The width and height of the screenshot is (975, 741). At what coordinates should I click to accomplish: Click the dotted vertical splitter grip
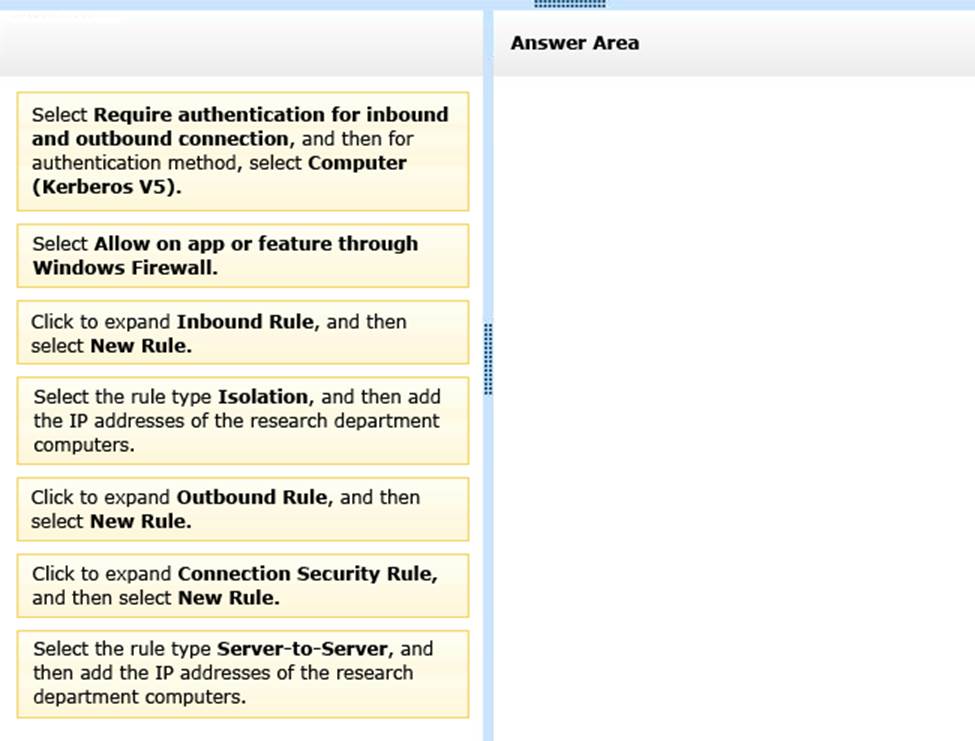click(x=488, y=359)
